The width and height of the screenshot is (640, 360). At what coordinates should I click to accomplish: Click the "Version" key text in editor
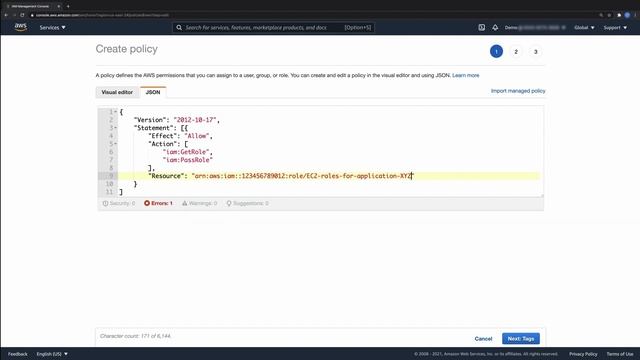click(x=150, y=120)
